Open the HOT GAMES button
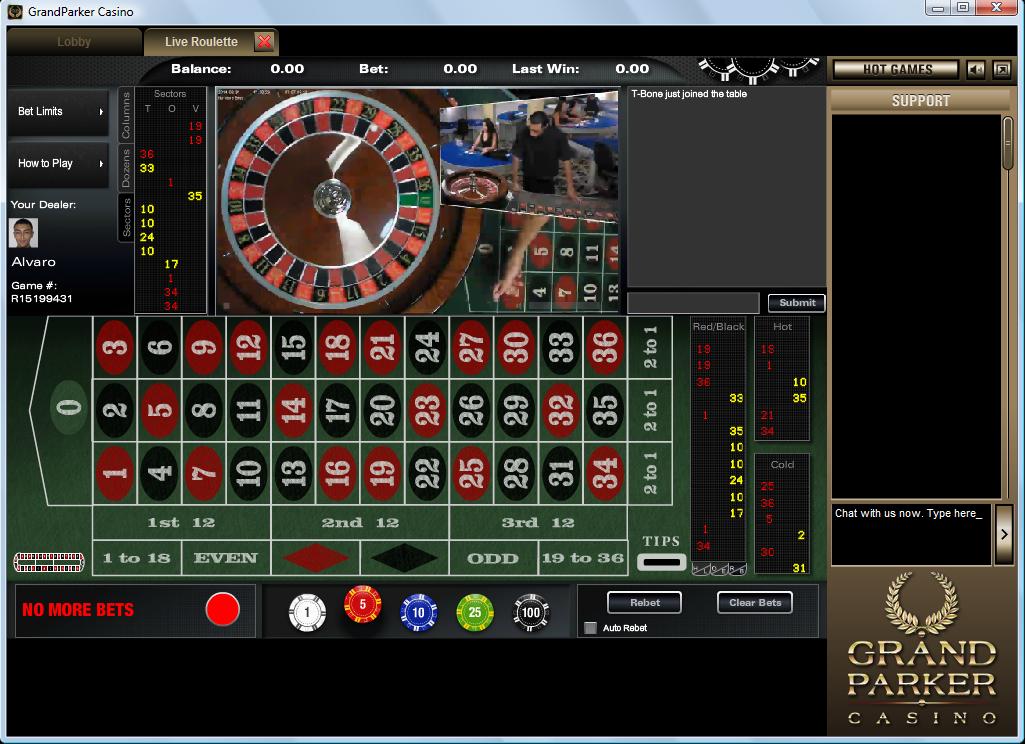 pyautogui.click(x=897, y=69)
